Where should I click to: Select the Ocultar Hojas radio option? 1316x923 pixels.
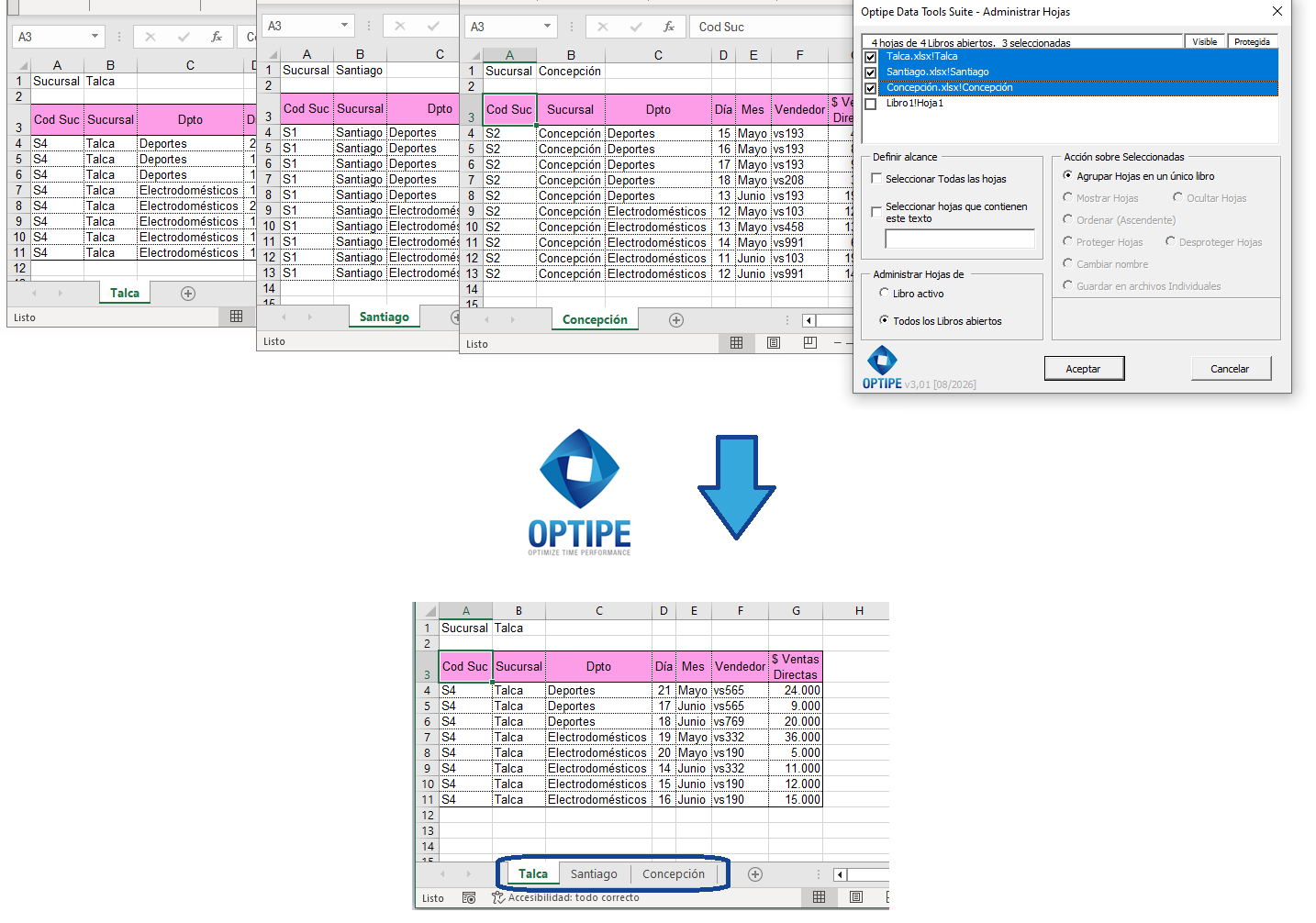pyautogui.click(x=1177, y=197)
